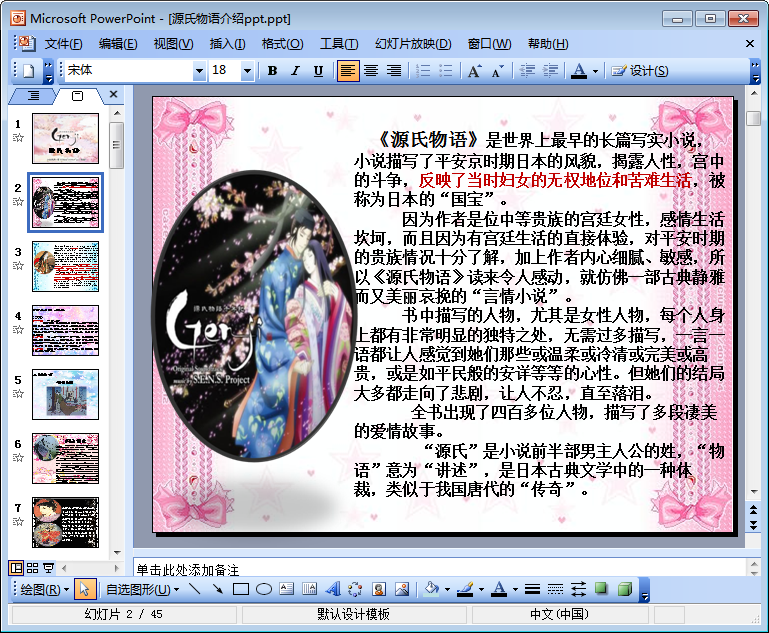The image size is (769, 633).
Task: Switch to the Outline tab in side pane
Action: (x=33, y=96)
